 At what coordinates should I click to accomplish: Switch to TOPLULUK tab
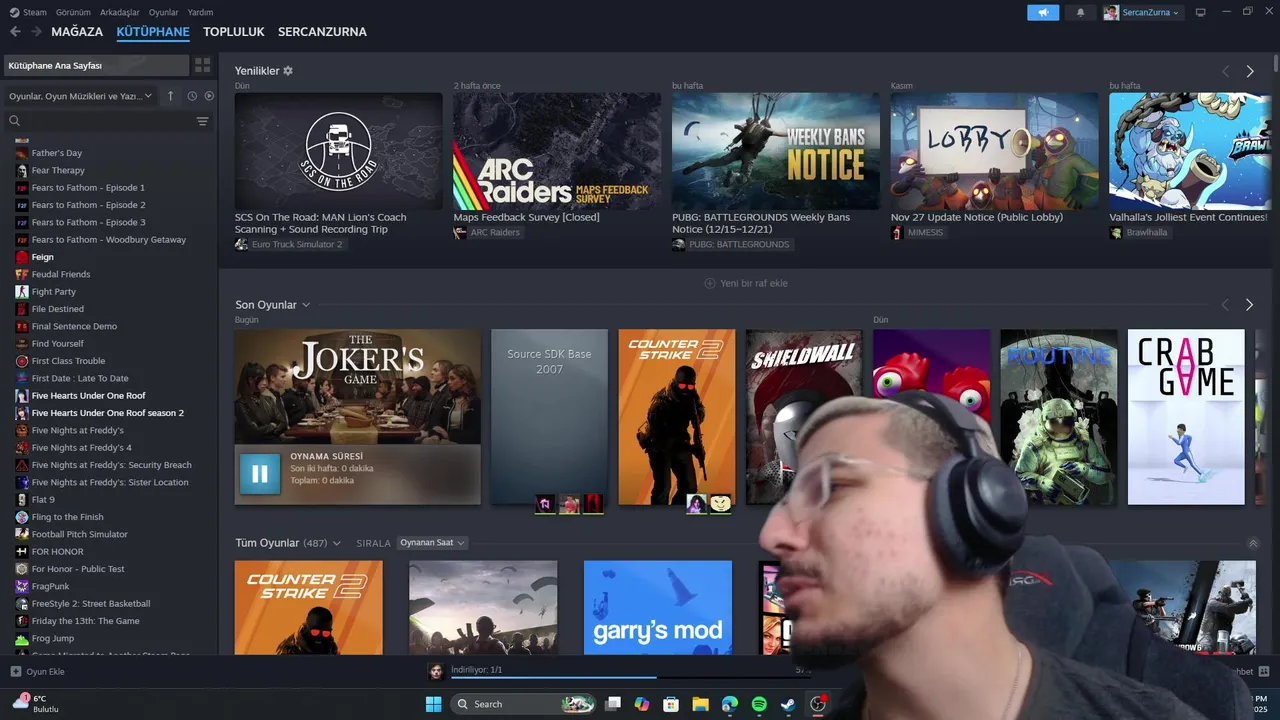233,32
